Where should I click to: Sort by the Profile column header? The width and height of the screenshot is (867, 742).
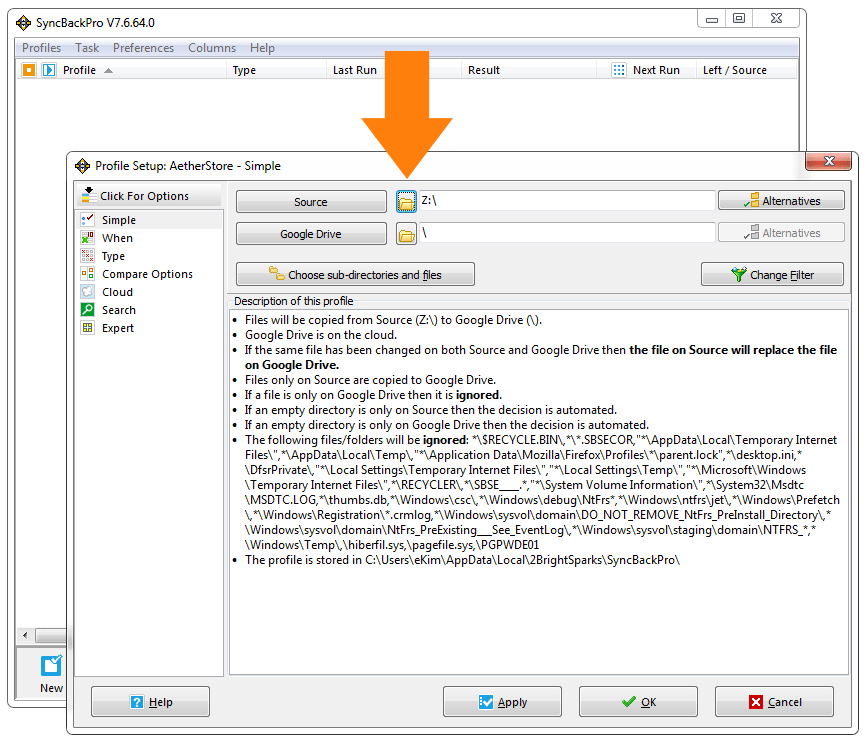[x=79, y=70]
